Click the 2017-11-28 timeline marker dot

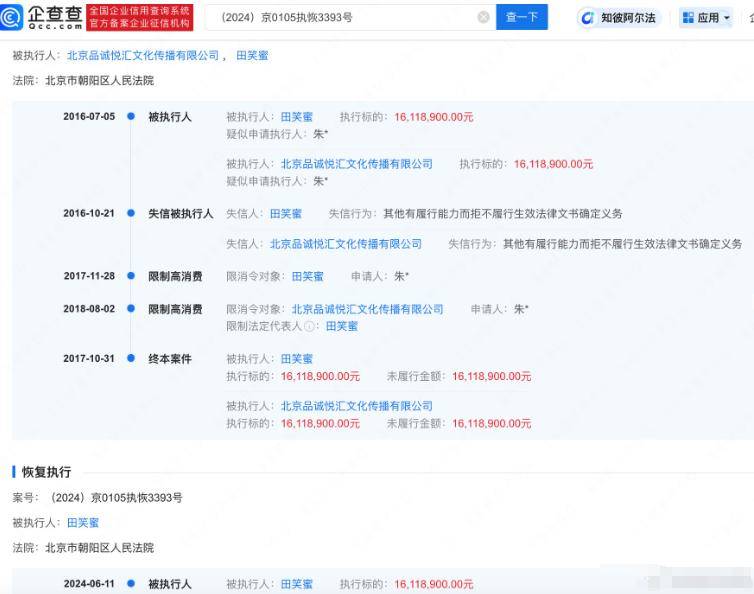click(131, 276)
